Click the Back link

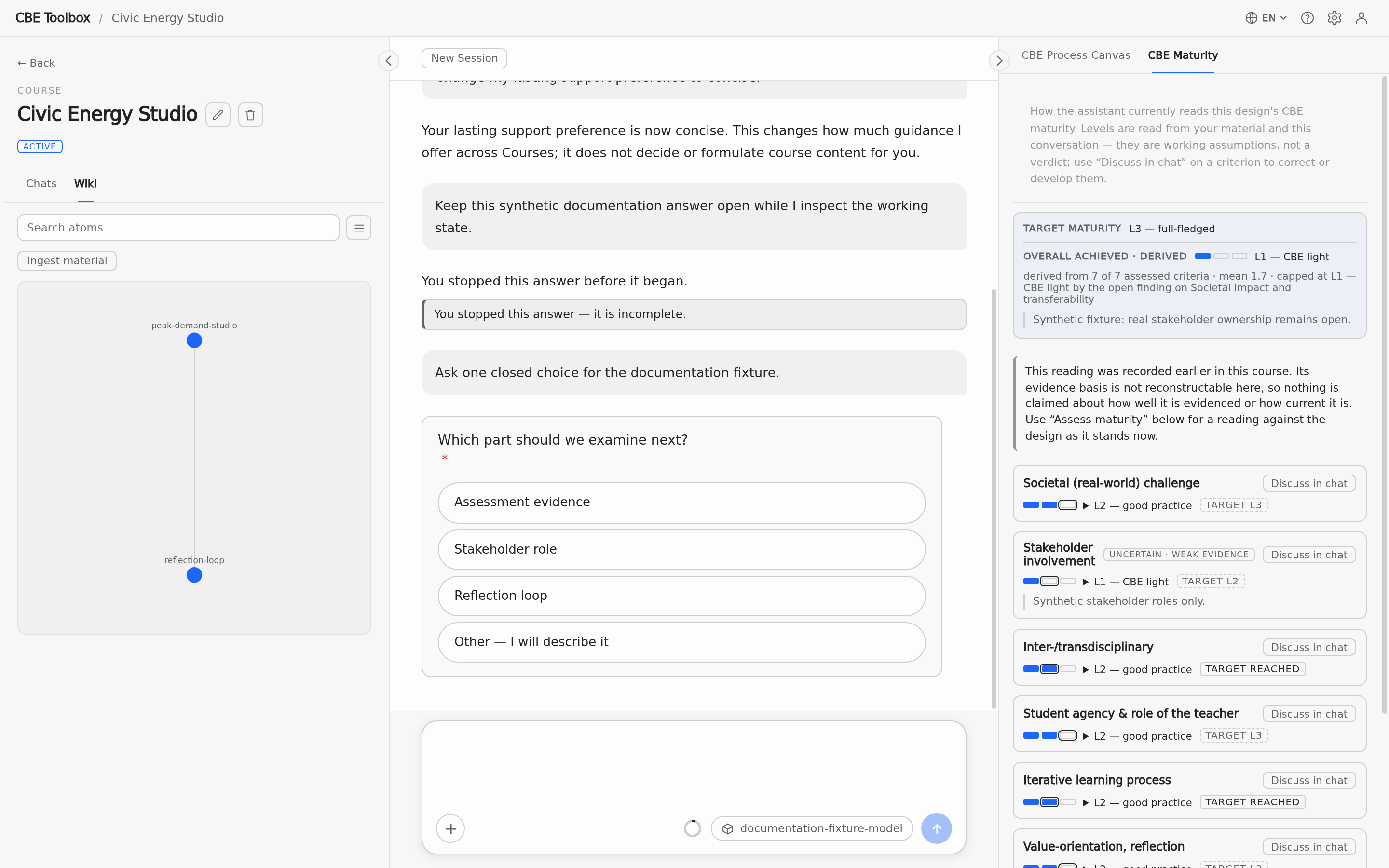point(36,63)
